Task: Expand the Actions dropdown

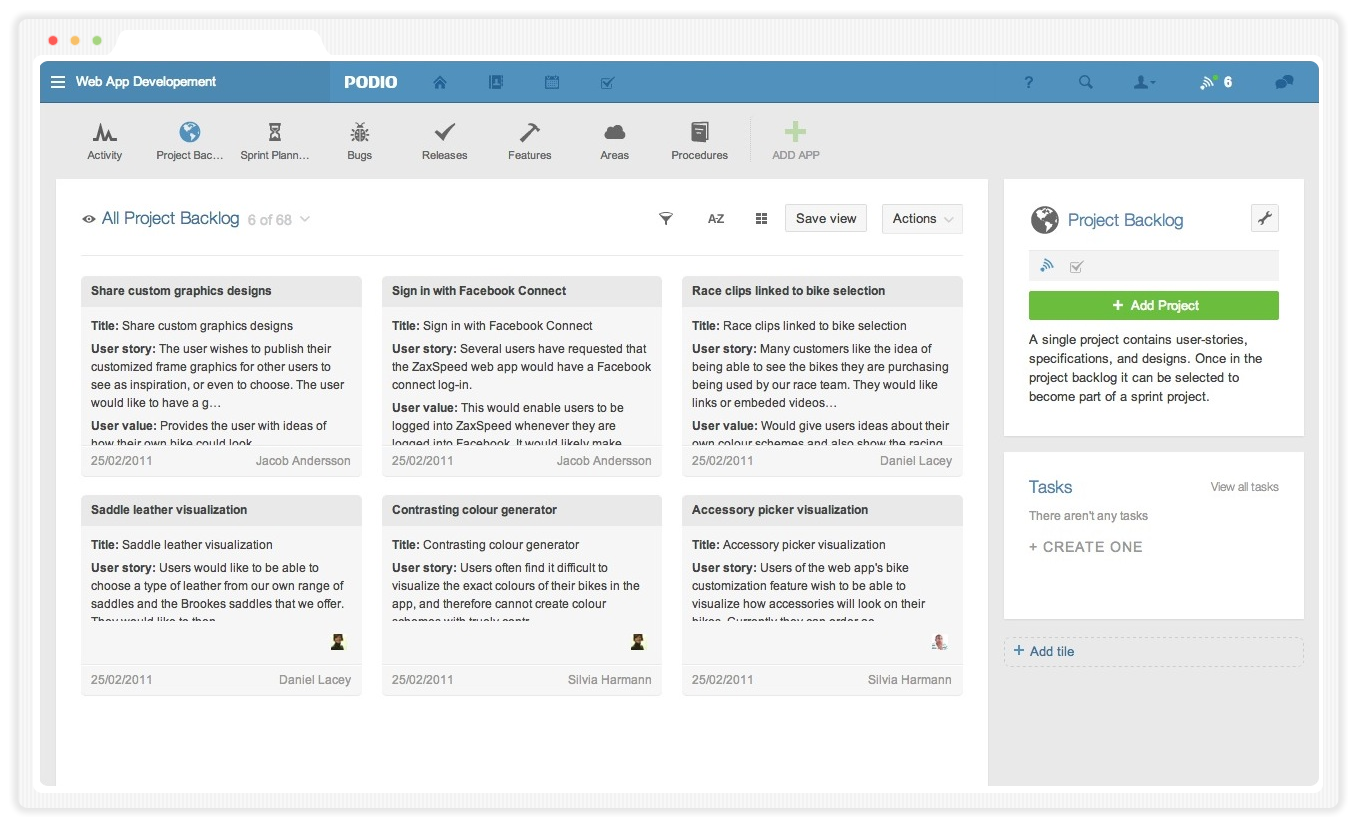Action: point(921,219)
